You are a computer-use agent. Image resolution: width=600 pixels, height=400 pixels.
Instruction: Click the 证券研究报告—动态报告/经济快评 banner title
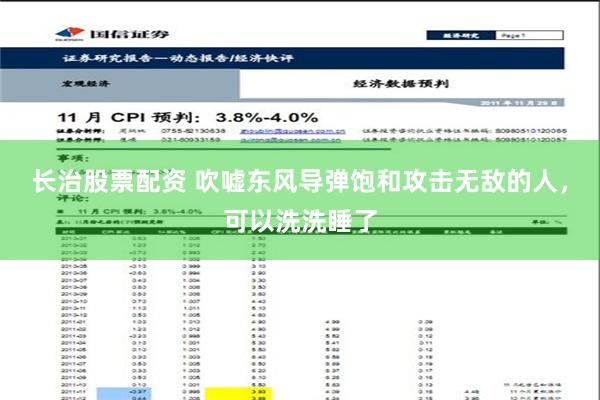178,58
